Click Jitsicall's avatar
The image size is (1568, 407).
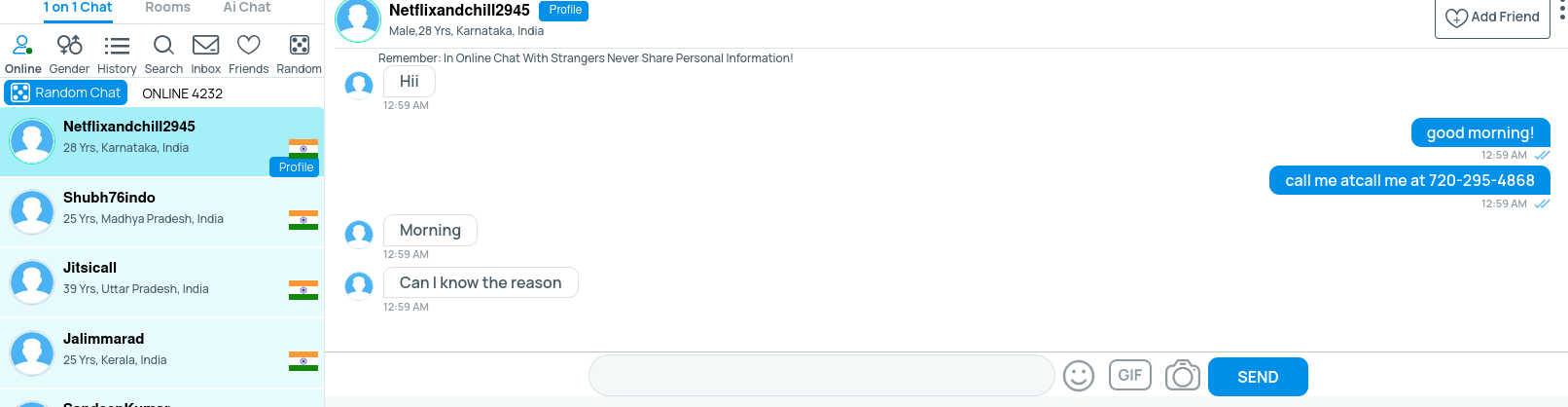point(32,282)
